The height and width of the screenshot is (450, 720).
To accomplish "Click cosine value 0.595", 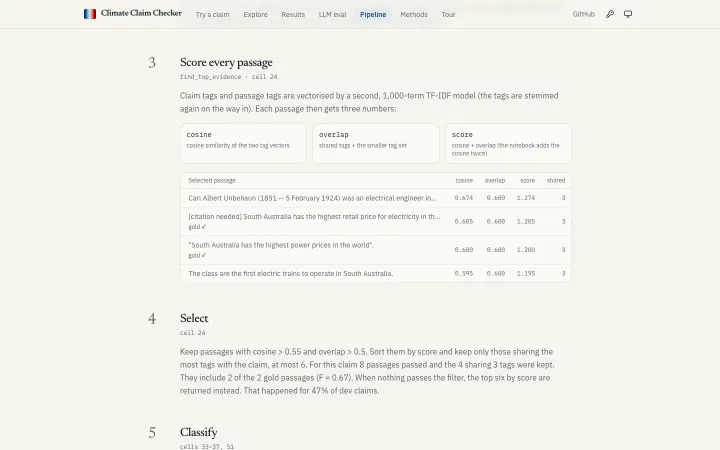I will pos(464,273).
